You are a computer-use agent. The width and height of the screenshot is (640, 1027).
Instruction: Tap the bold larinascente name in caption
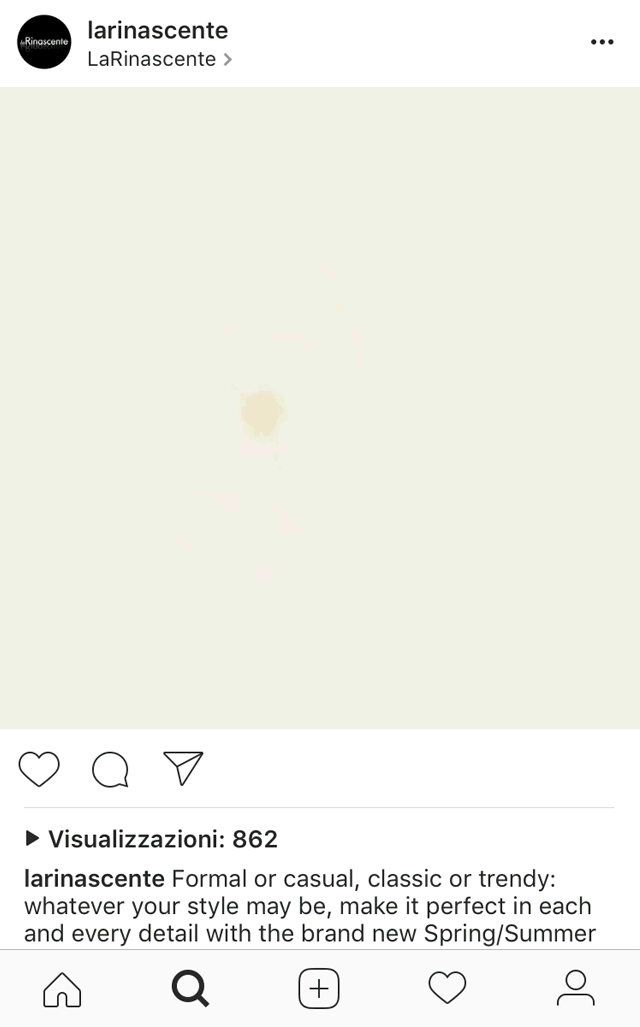click(94, 878)
